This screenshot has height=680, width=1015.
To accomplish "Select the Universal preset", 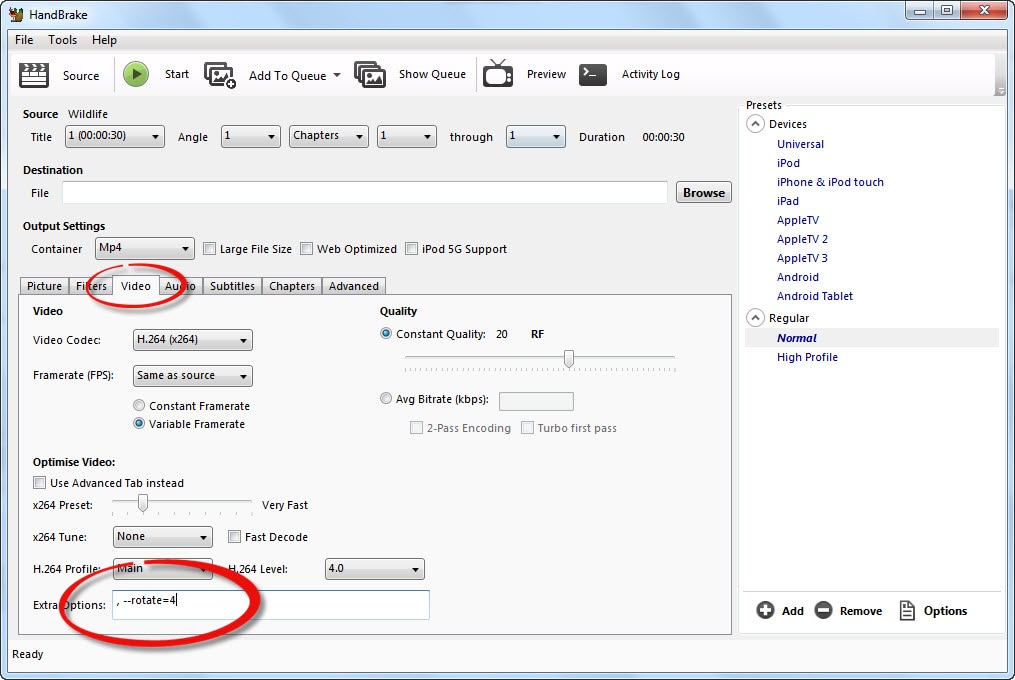I will [x=800, y=144].
